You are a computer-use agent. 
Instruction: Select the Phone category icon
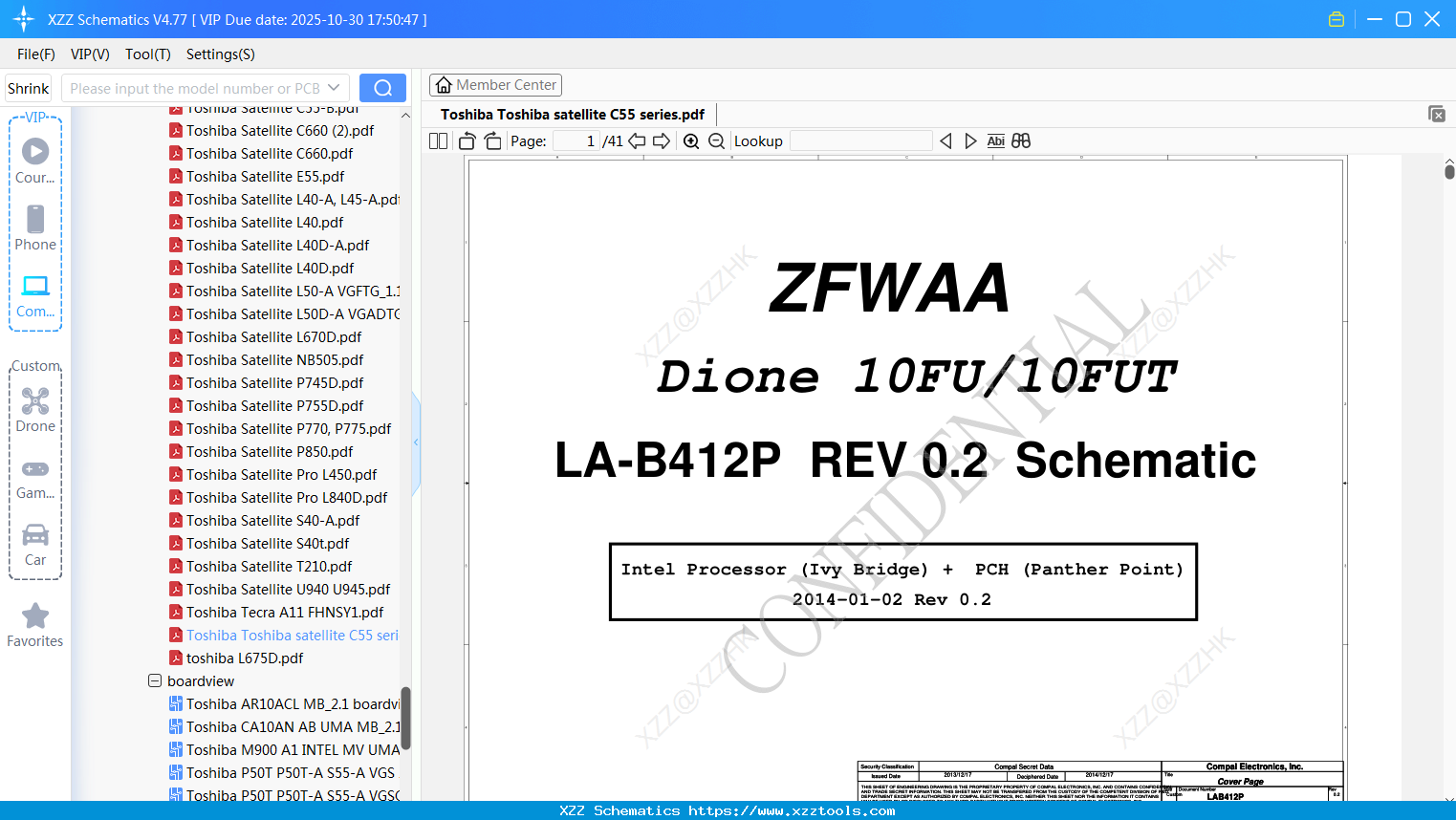(35, 227)
